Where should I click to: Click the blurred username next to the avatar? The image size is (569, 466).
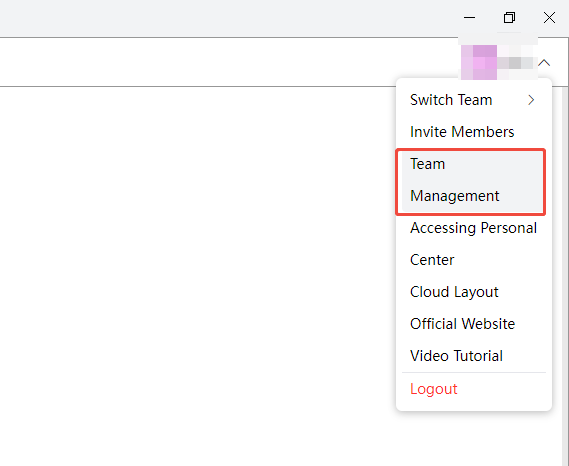point(517,62)
